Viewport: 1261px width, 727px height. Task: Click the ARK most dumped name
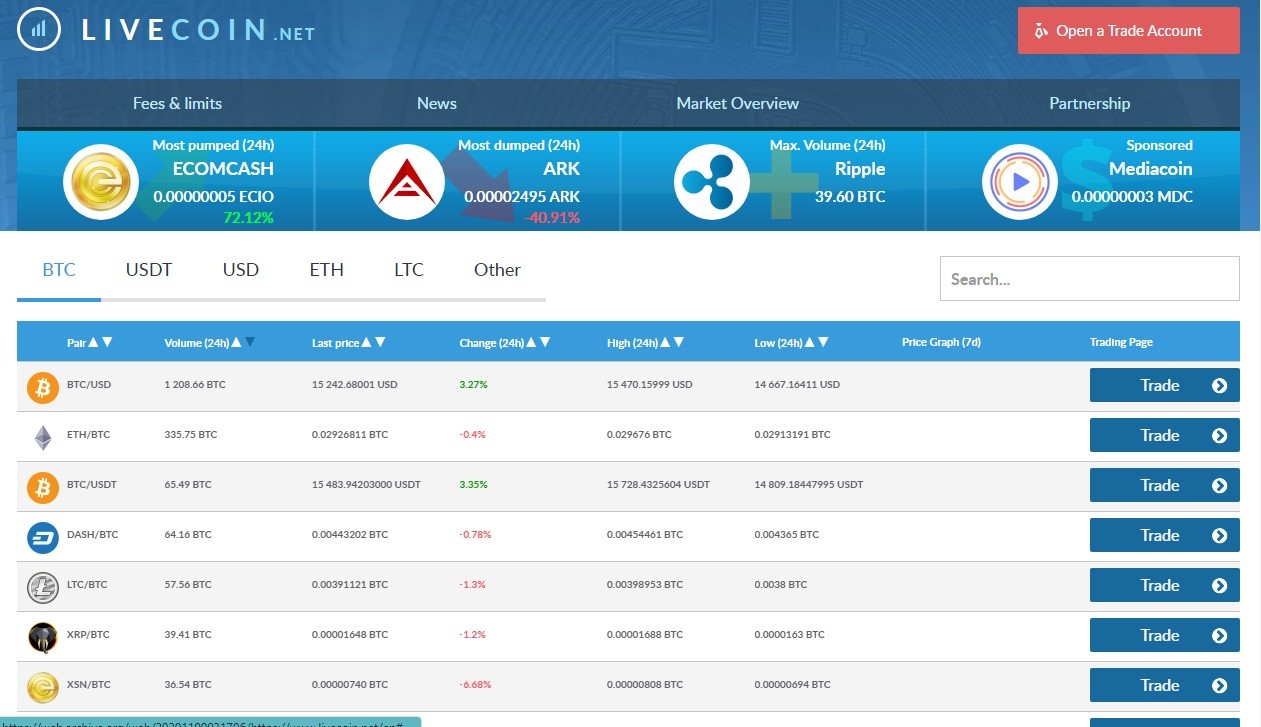pos(562,169)
